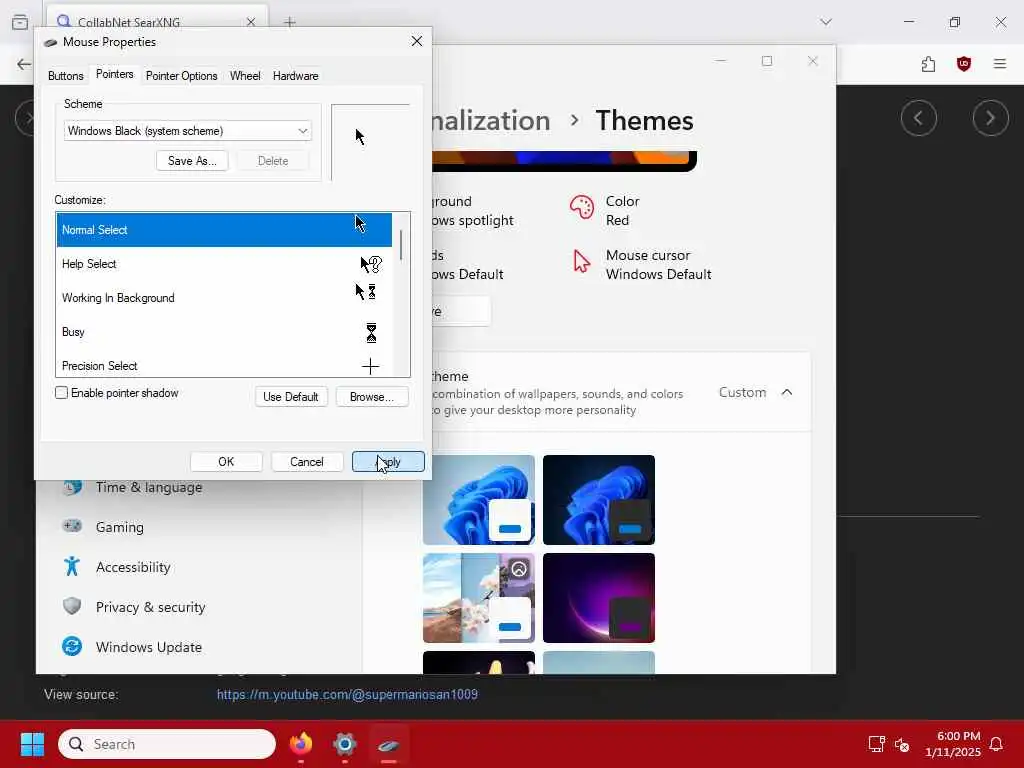This screenshot has width=1024, height=768.
Task: Go to the Hardware tab
Action: (x=295, y=76)
